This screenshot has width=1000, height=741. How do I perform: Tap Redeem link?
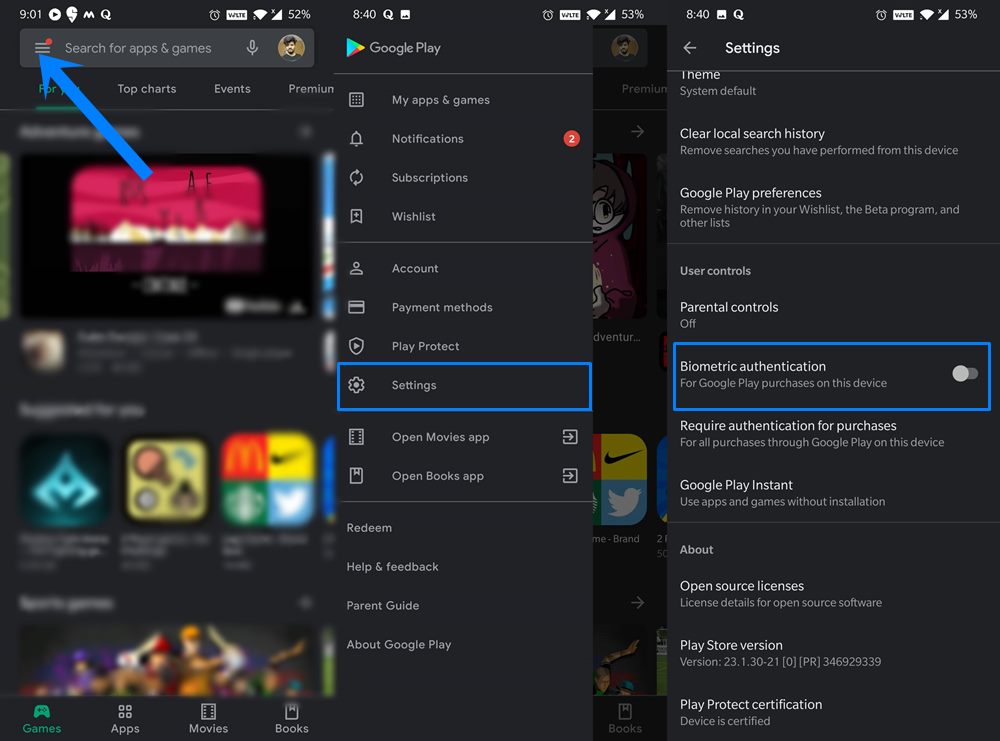(x=369, y=528)
